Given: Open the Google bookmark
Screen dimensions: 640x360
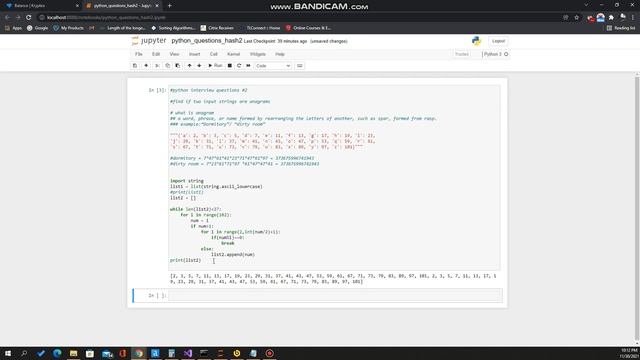Looking at the screenshot, I should [38, 28].
